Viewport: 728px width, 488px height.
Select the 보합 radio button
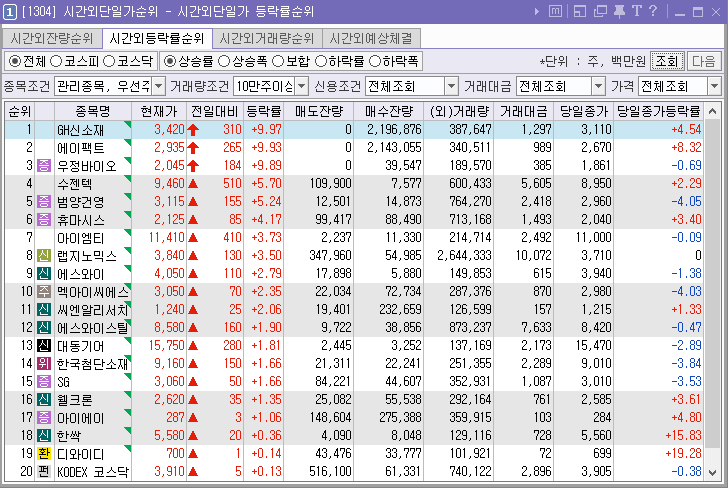[278, 61]
